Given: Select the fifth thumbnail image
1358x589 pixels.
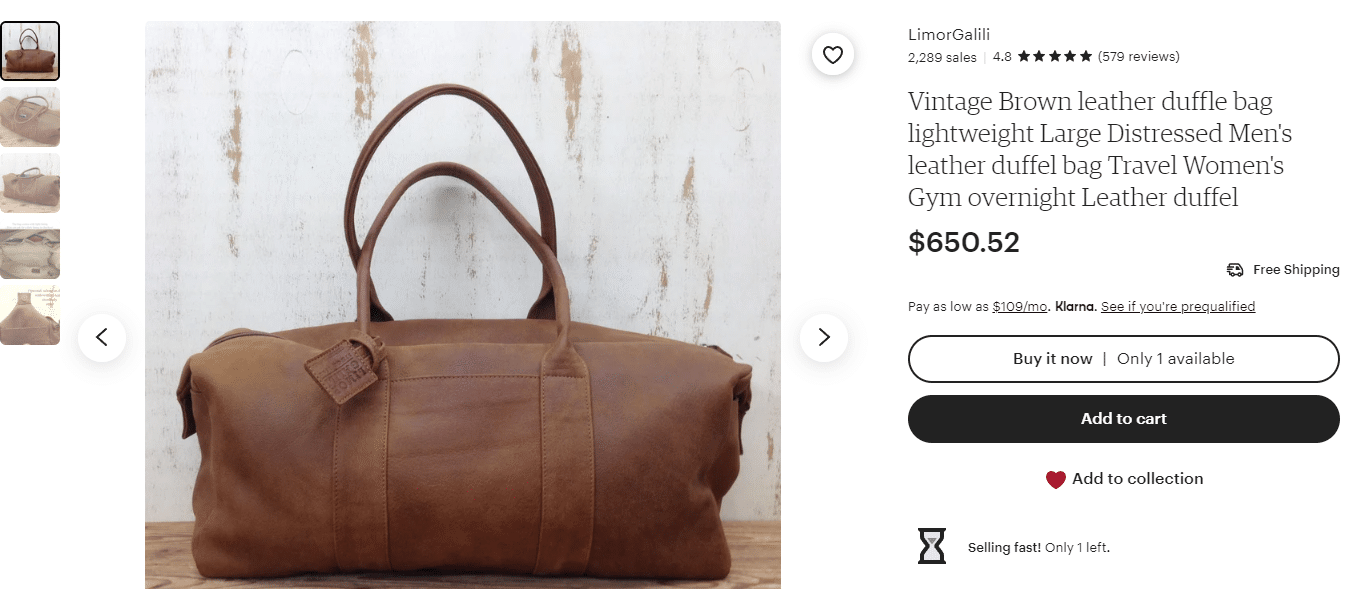Looking at the screenshot, I should [30, 315].
